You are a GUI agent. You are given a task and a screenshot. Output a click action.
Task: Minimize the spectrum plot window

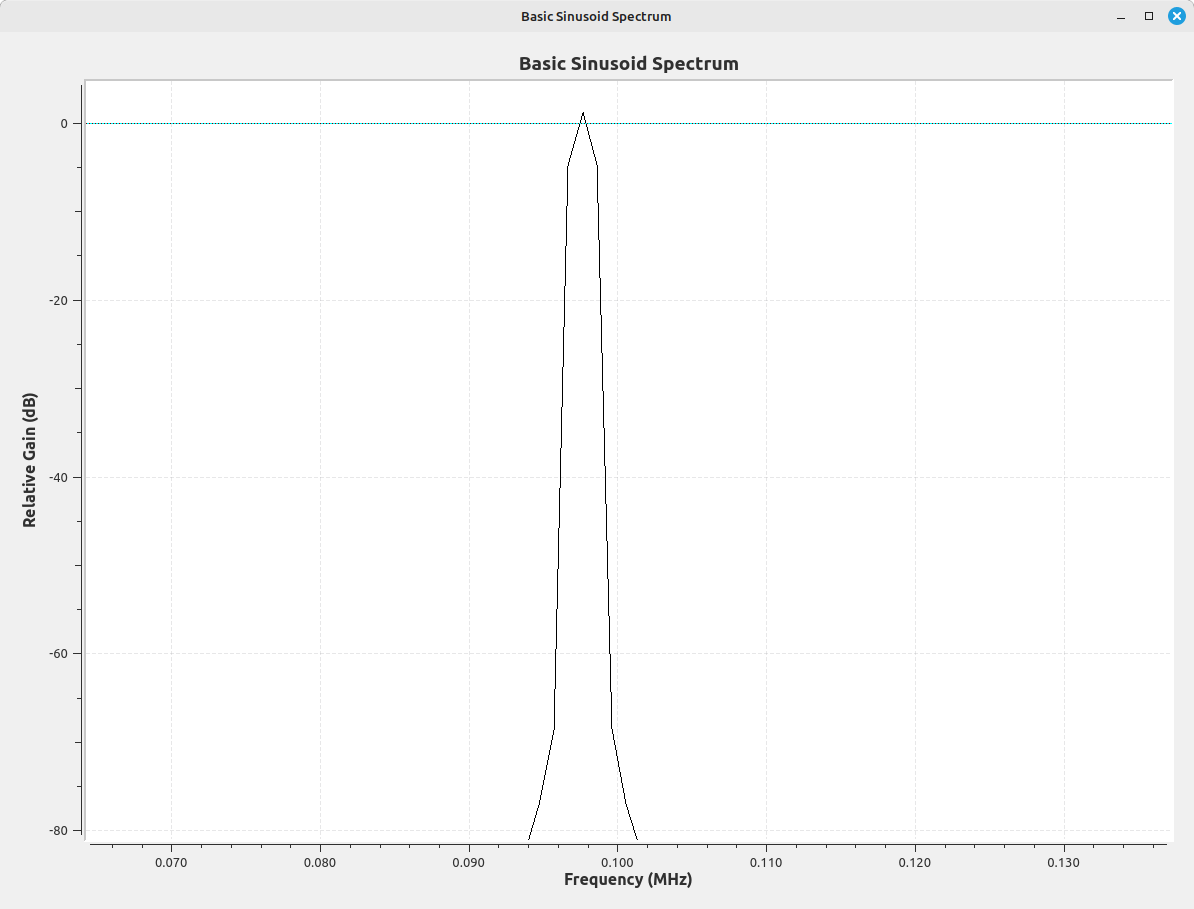[x=1121, y=16]
